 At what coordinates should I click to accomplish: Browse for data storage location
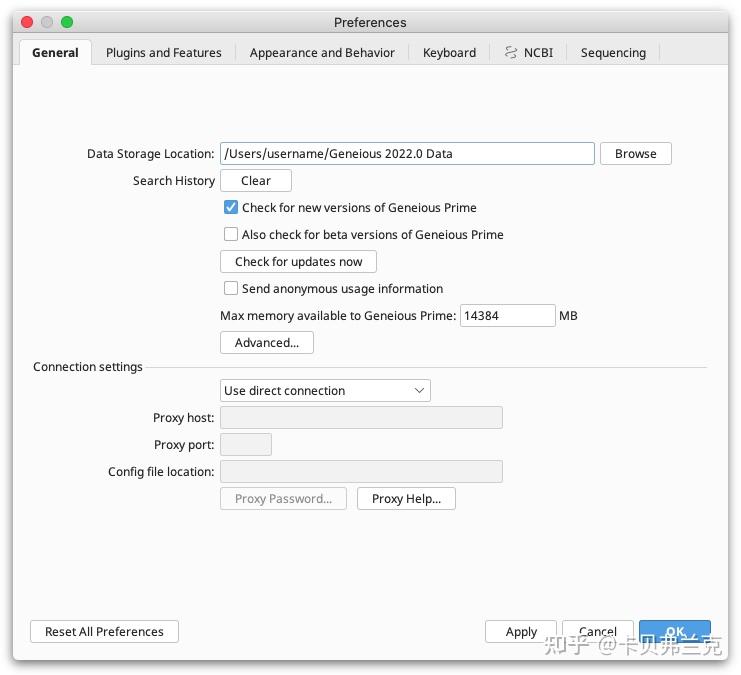(635, 154)
